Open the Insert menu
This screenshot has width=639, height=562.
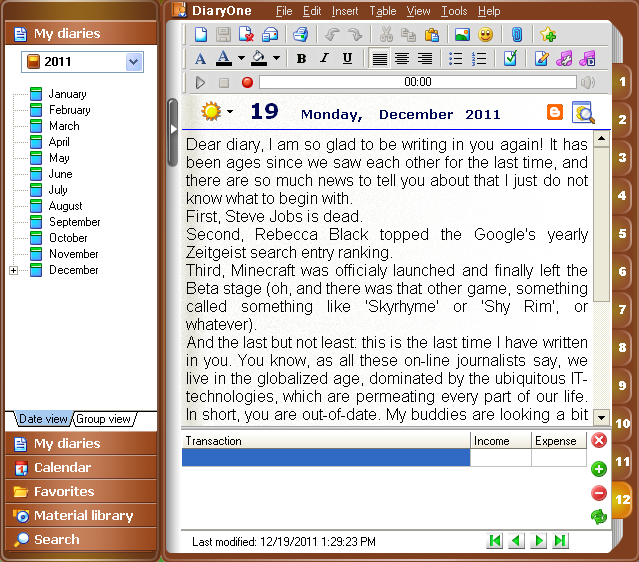click(345, 11)
